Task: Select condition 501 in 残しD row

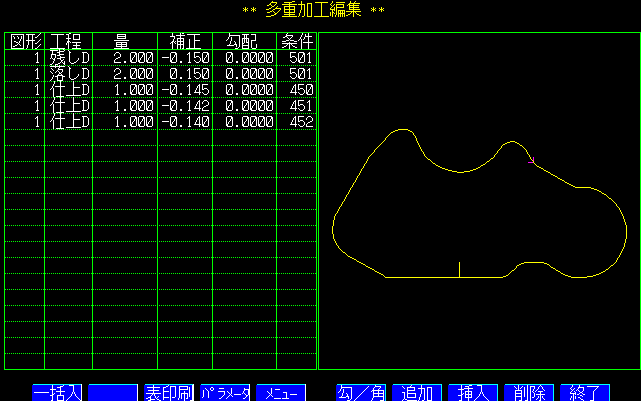Action: (x=301, y=58)
